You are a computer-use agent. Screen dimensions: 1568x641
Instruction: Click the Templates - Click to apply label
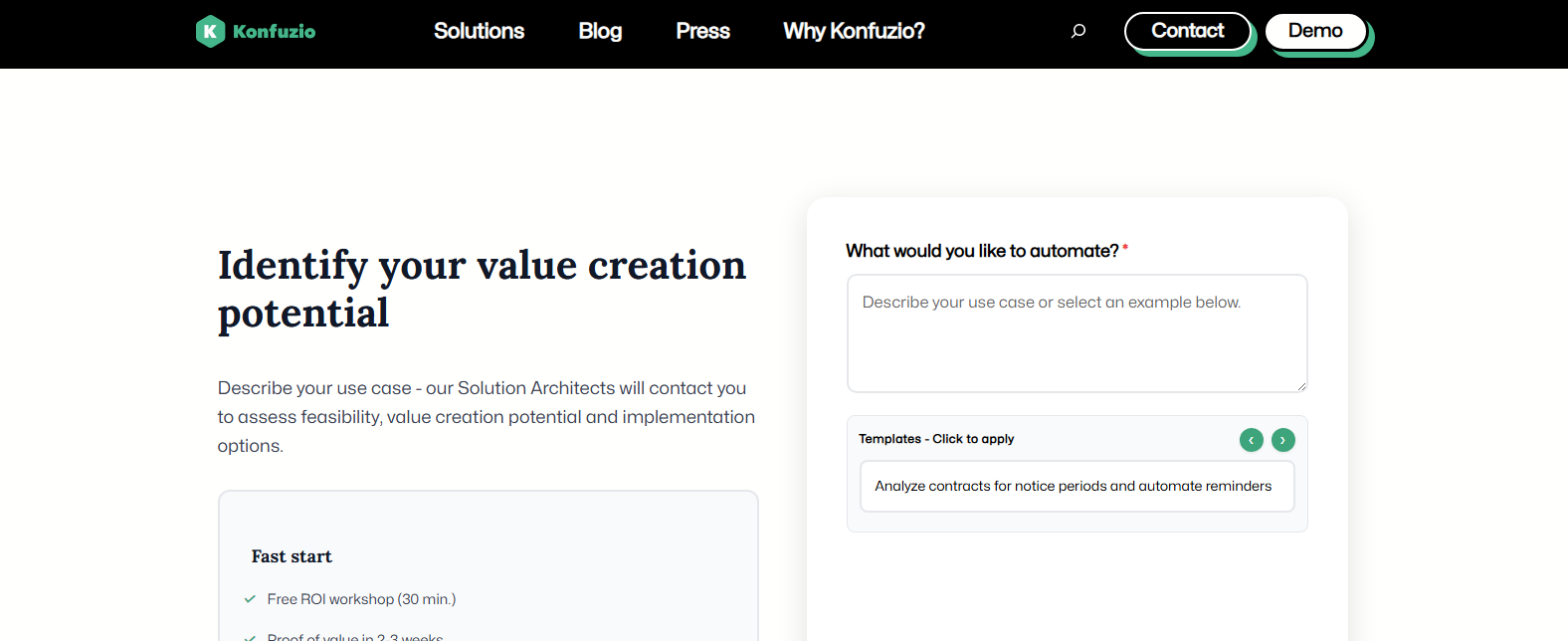click(x=936, y=439)
